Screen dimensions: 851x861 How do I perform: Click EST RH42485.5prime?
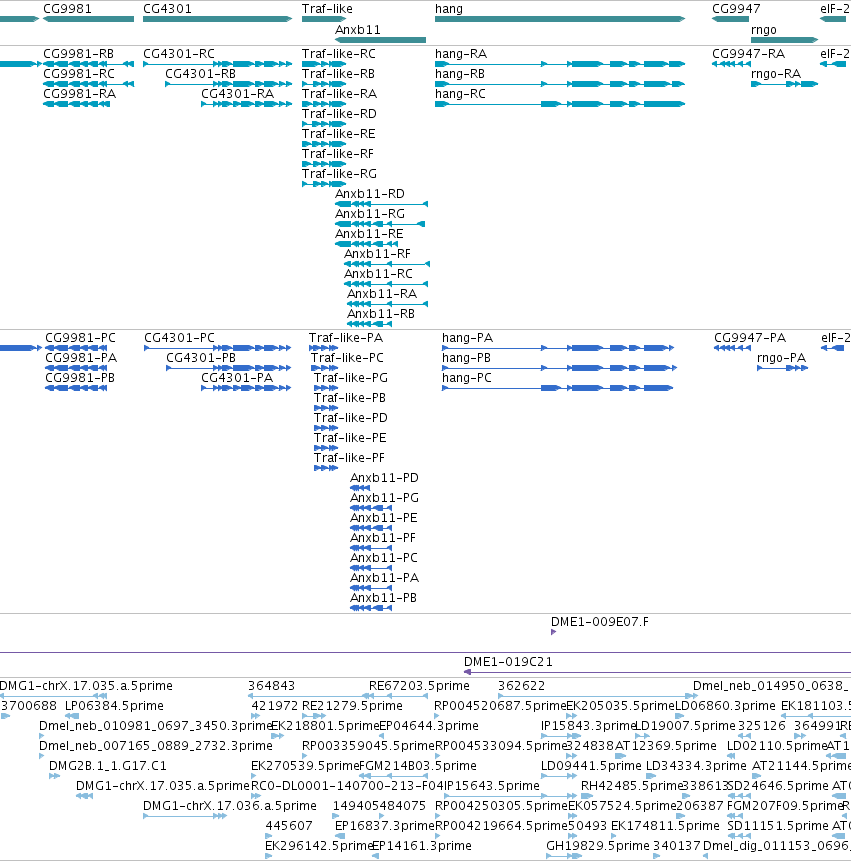click(x=587, y=796)
